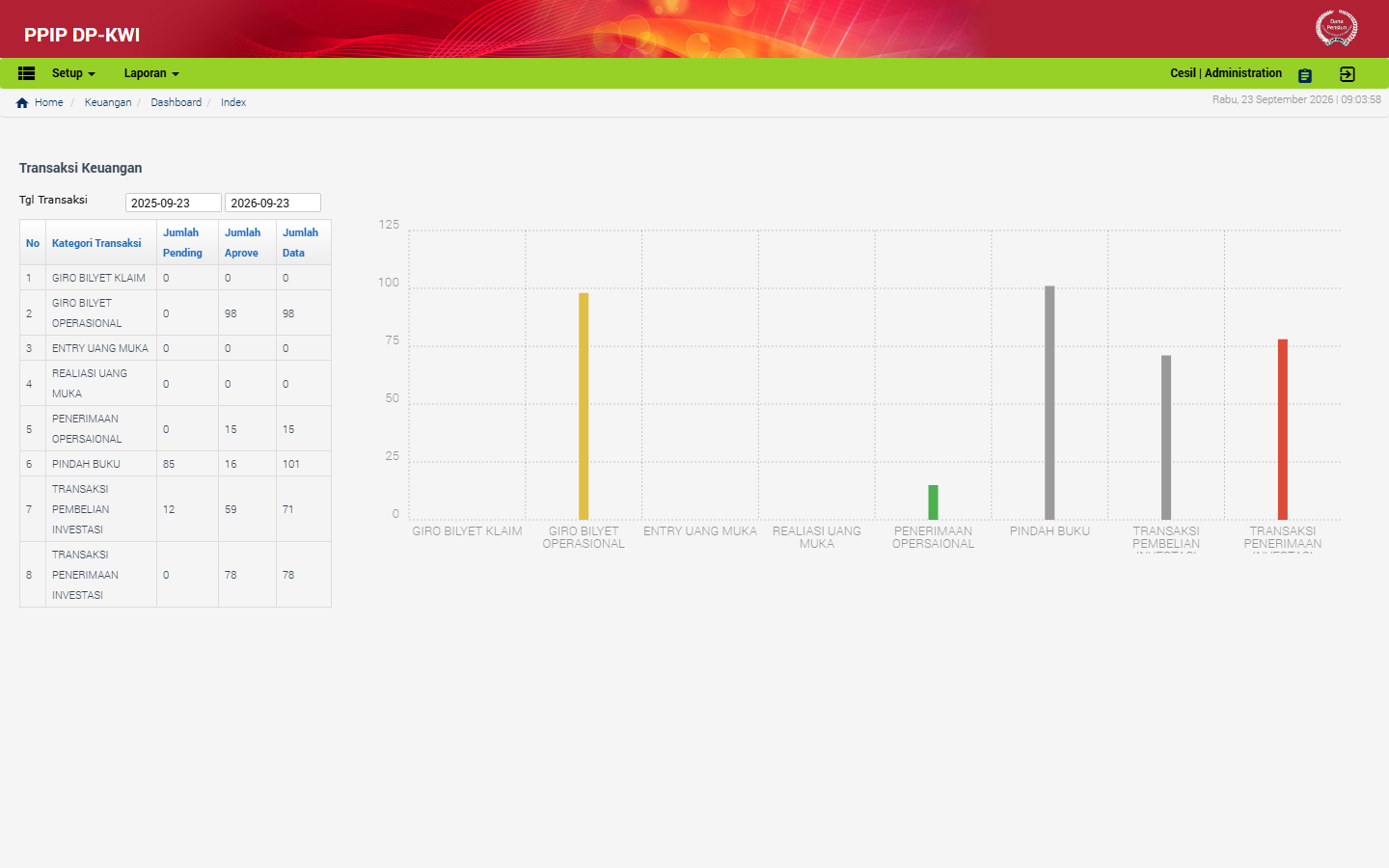Edit the end date field 2026-09-23
The image size is (1389, 868).
(x=273, y=203)
